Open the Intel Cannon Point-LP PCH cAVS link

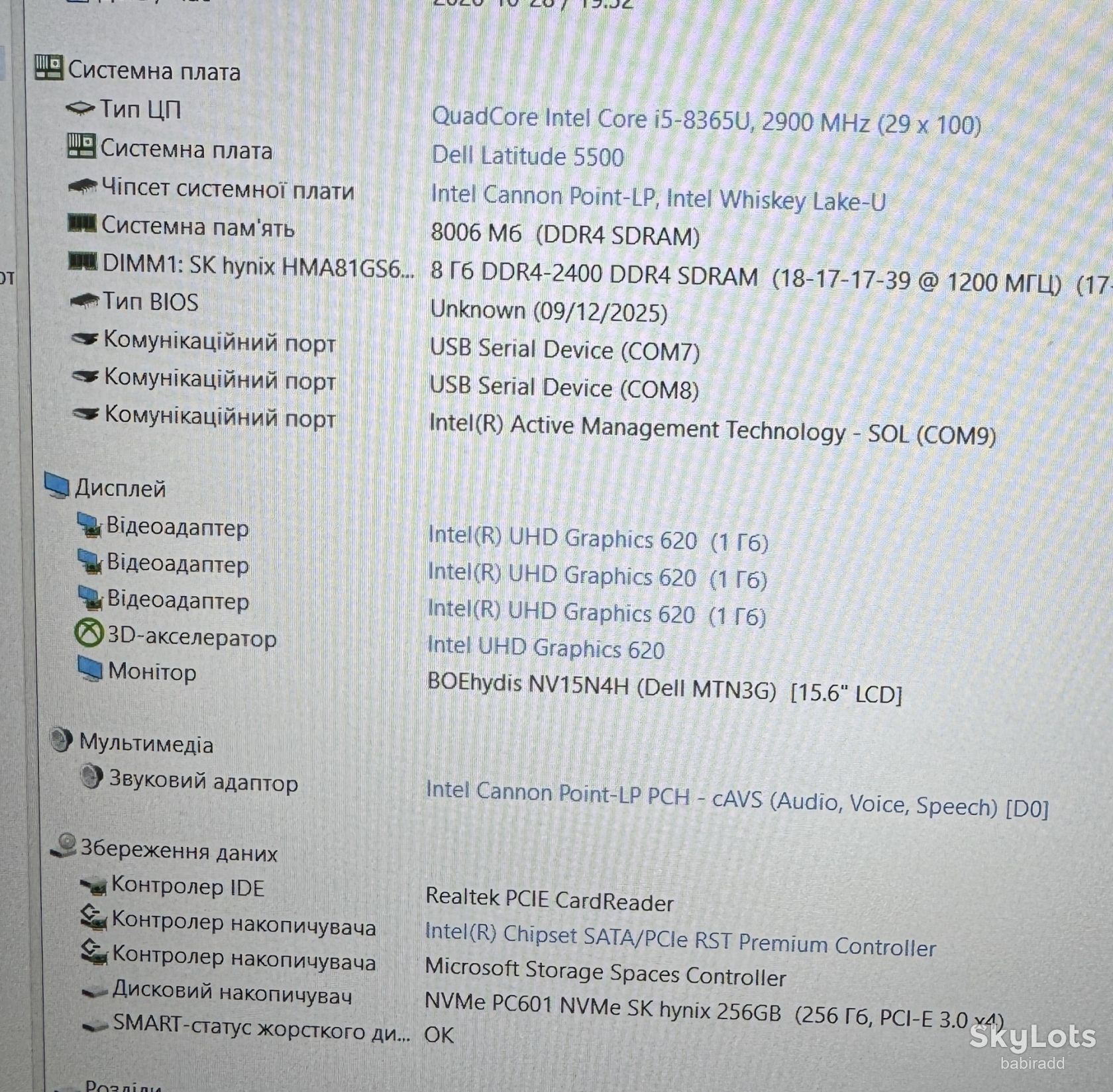point(737,799)
